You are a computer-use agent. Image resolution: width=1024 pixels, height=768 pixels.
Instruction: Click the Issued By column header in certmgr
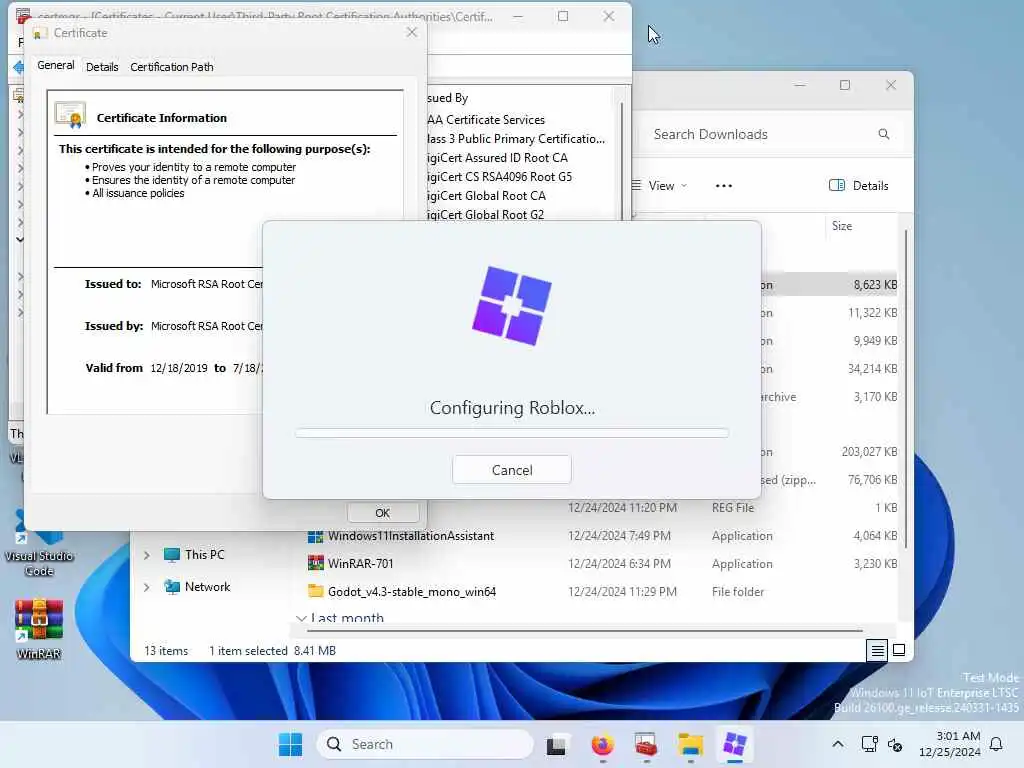448,98
